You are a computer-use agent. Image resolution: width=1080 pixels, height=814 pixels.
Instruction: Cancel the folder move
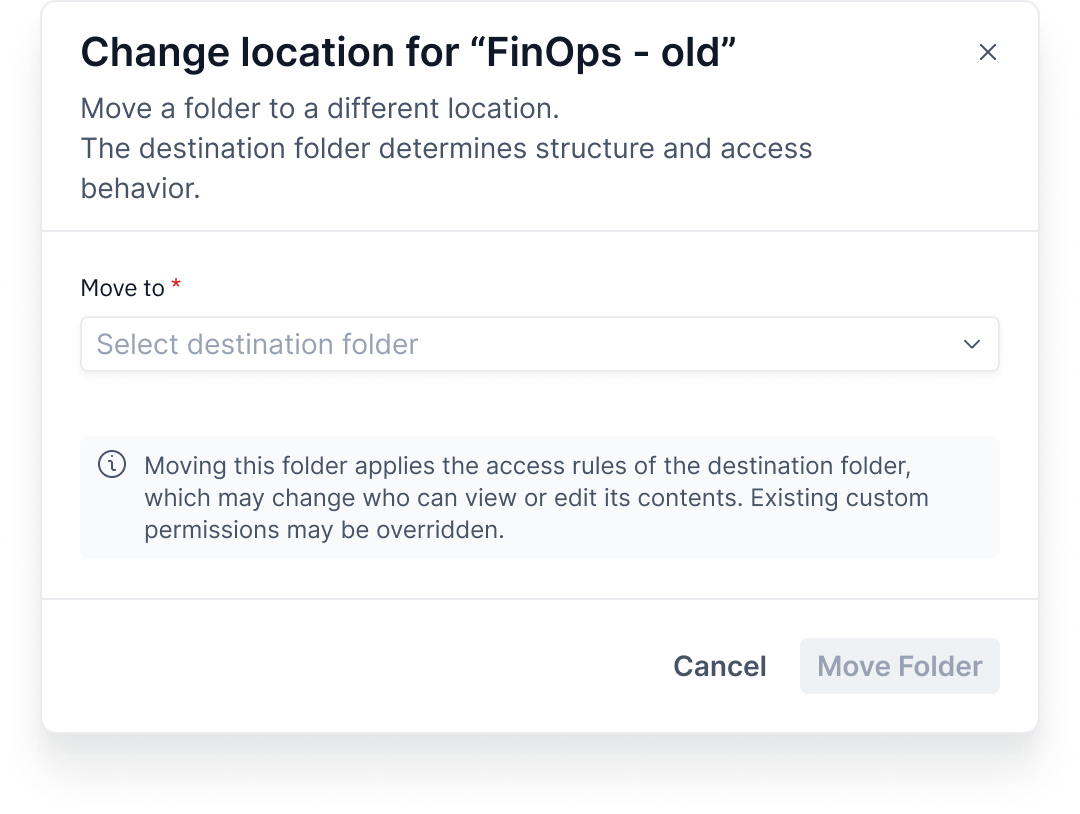tap(719, 666)
